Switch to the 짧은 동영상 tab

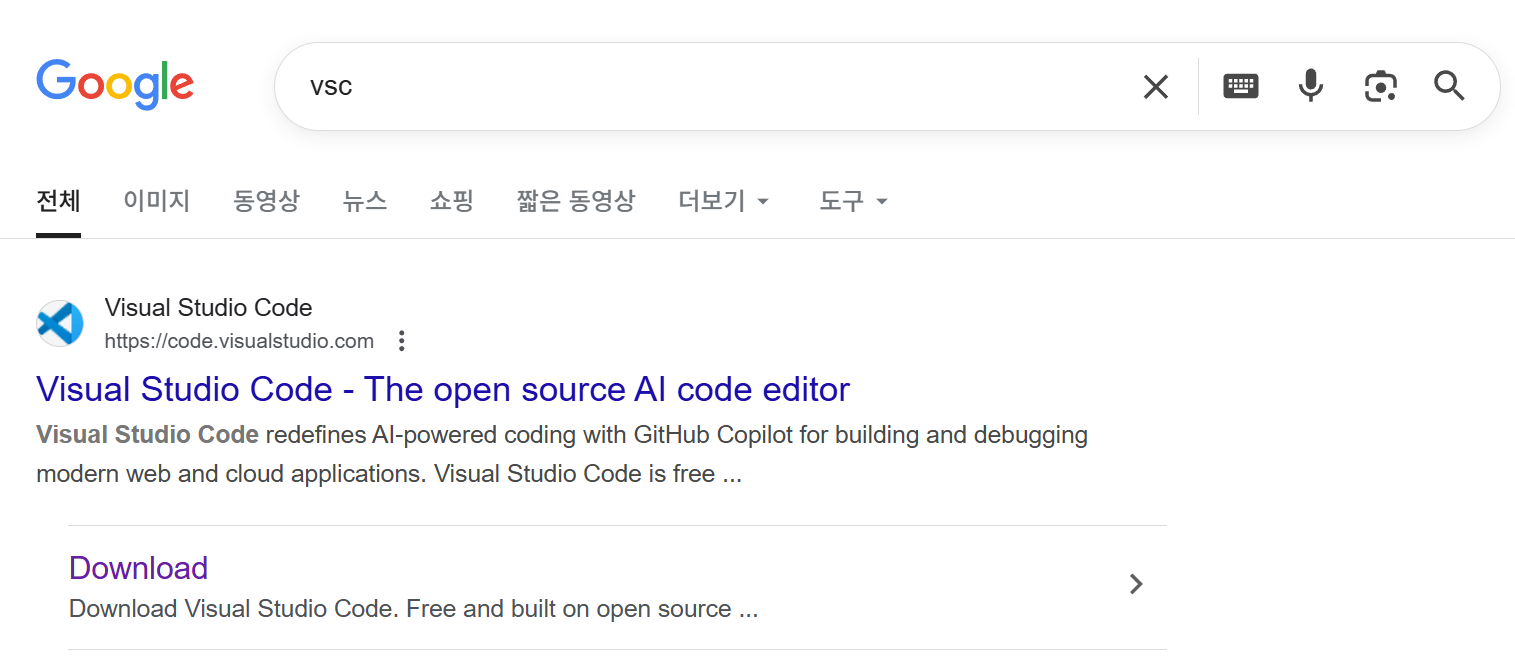point(576,201)
